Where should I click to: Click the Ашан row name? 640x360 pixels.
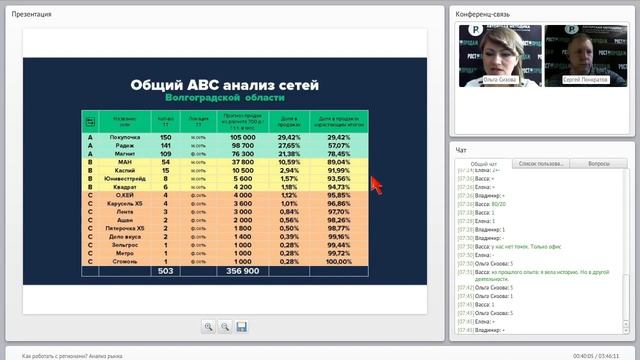coord(125,220)
